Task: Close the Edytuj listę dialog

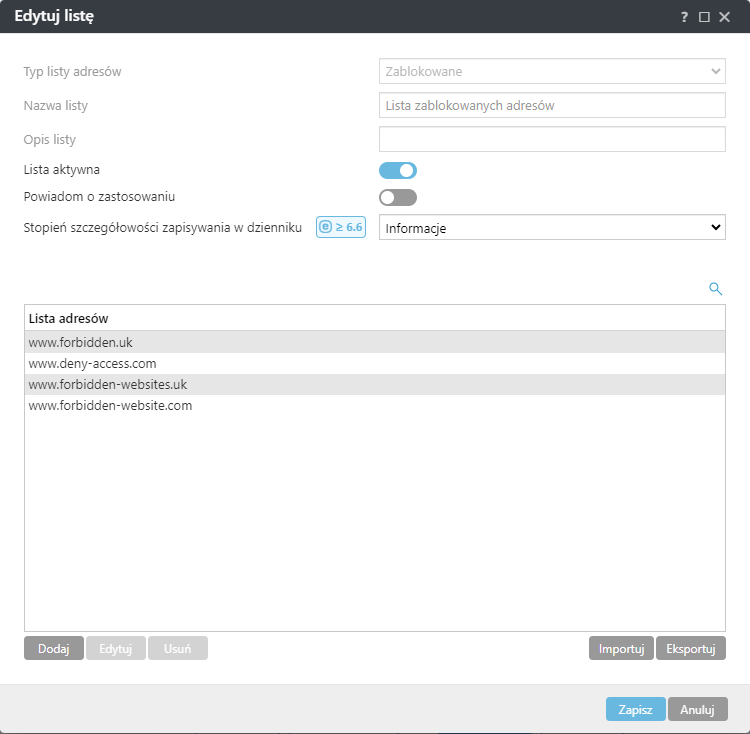Action: [x=725, y=17]
